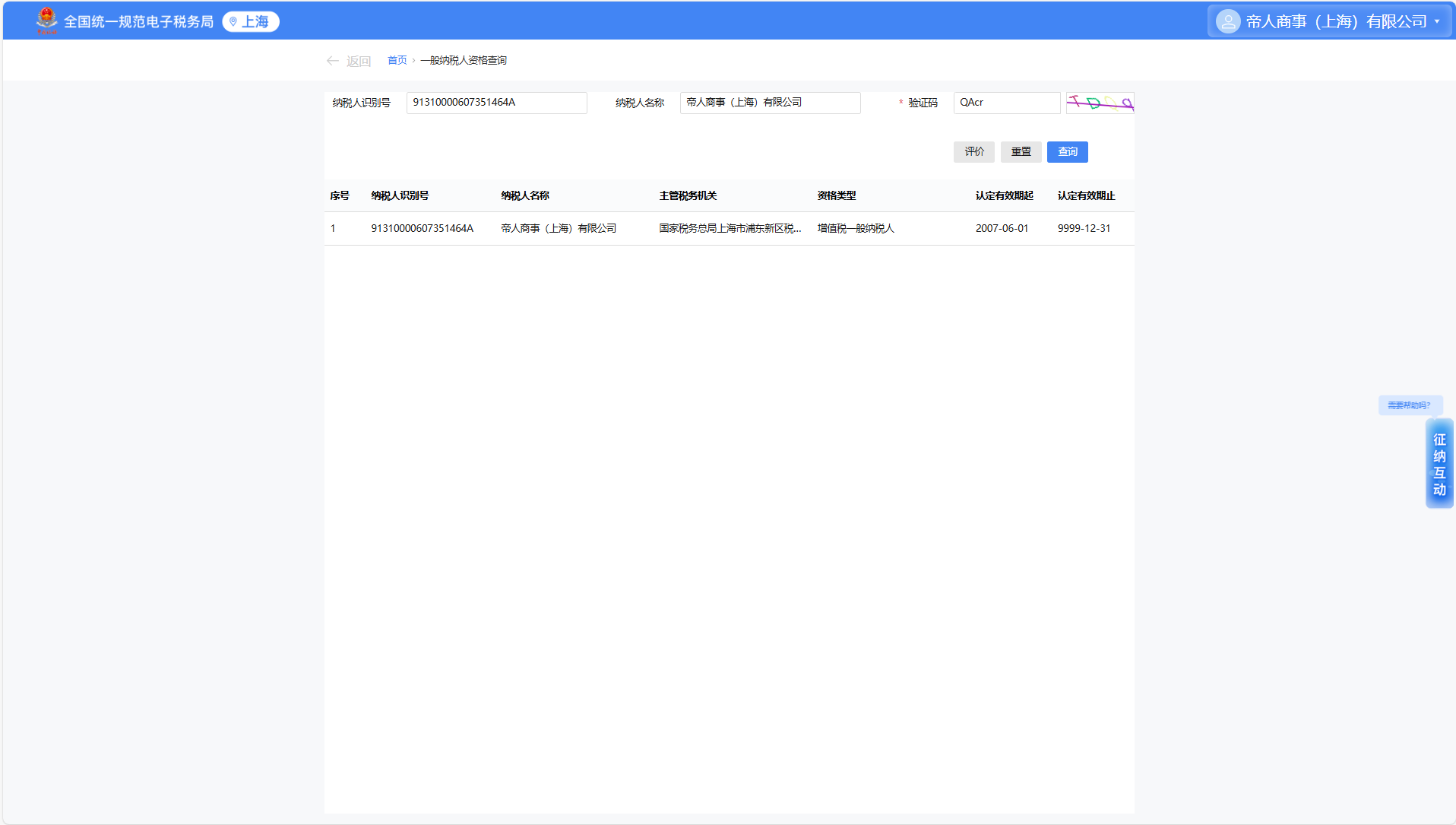Click the user avatar icon in header
Viewport: 1456px width, 825px height.
click(1227, 21)
